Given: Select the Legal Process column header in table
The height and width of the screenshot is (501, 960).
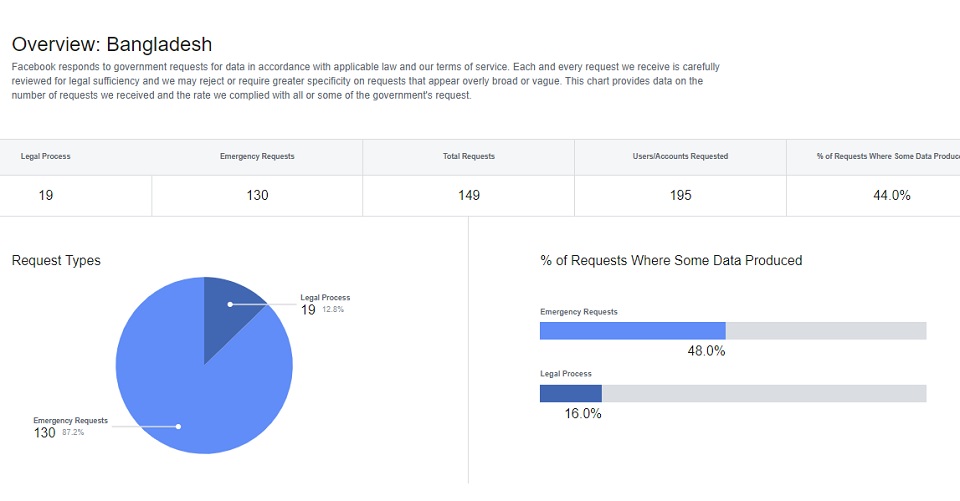Looking at the screenshot, I should (x=46, y=157).
